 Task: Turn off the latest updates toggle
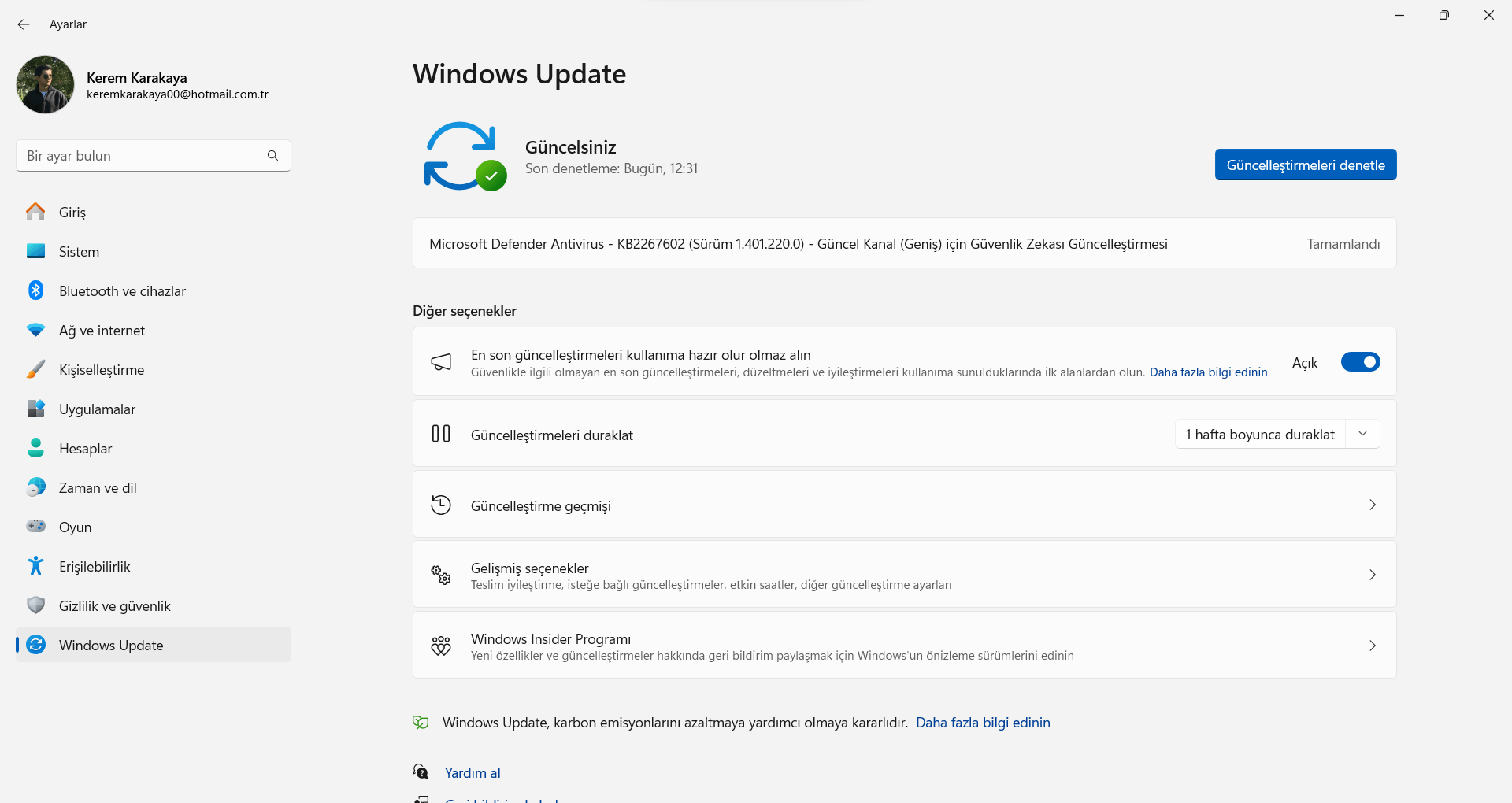pyautogui.click(x=1360, y=362)
